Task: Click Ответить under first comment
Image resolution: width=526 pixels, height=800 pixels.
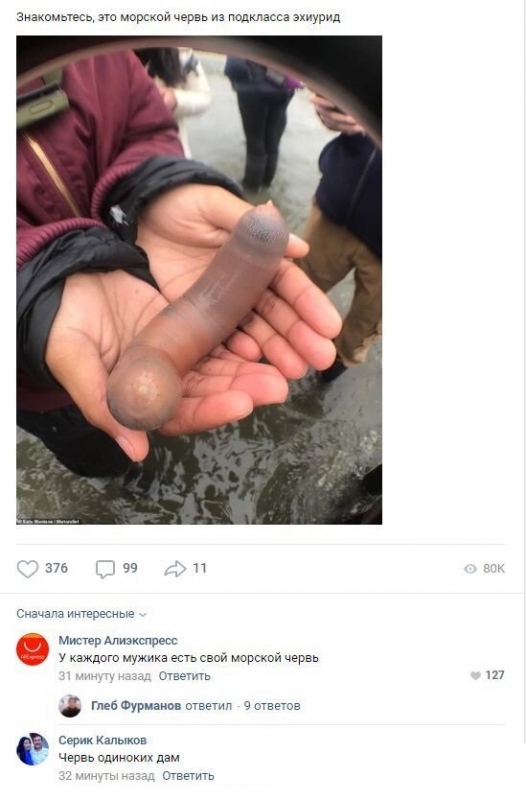Action: [x=184, y=676]
